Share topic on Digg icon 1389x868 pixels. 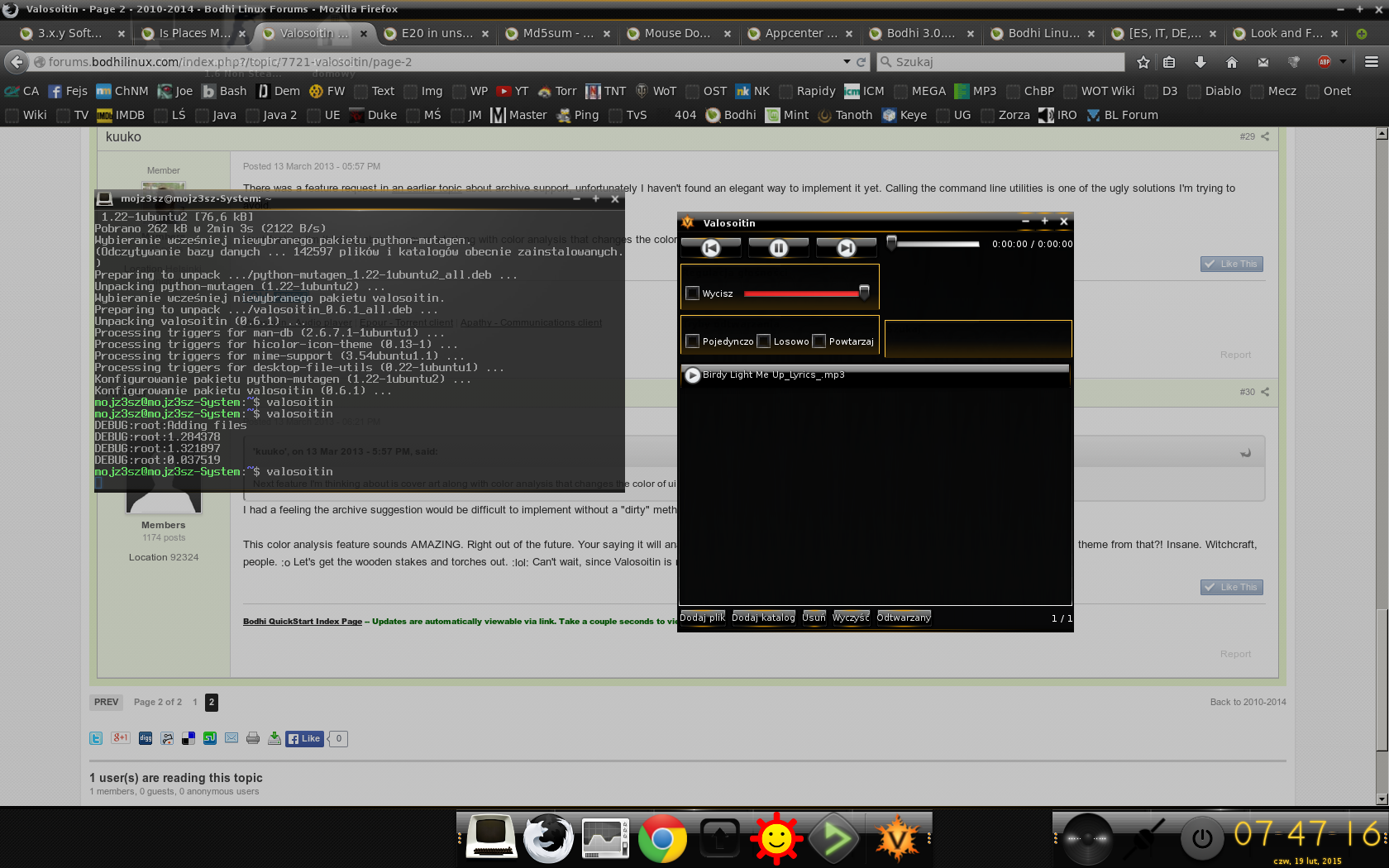[x=146, y=738]
